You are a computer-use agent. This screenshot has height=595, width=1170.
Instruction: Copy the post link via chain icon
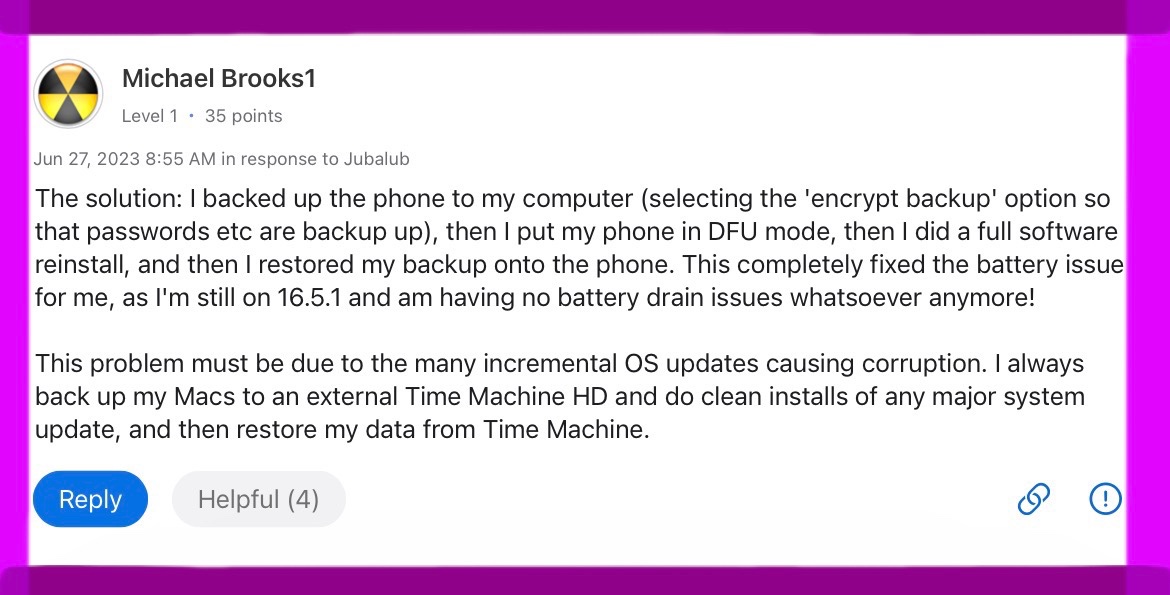1033,498
